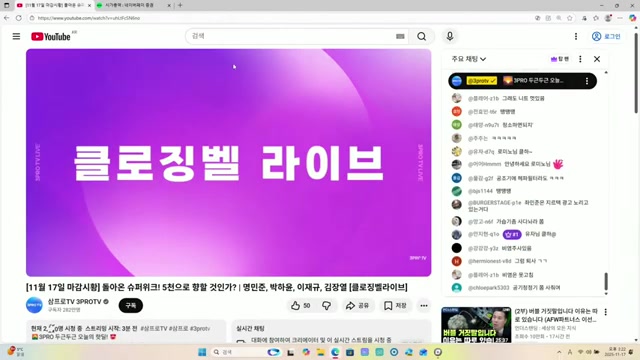Click the page vertical scrollbar thumb
This screenshot has height=360, width=640.
click(636, 72)
